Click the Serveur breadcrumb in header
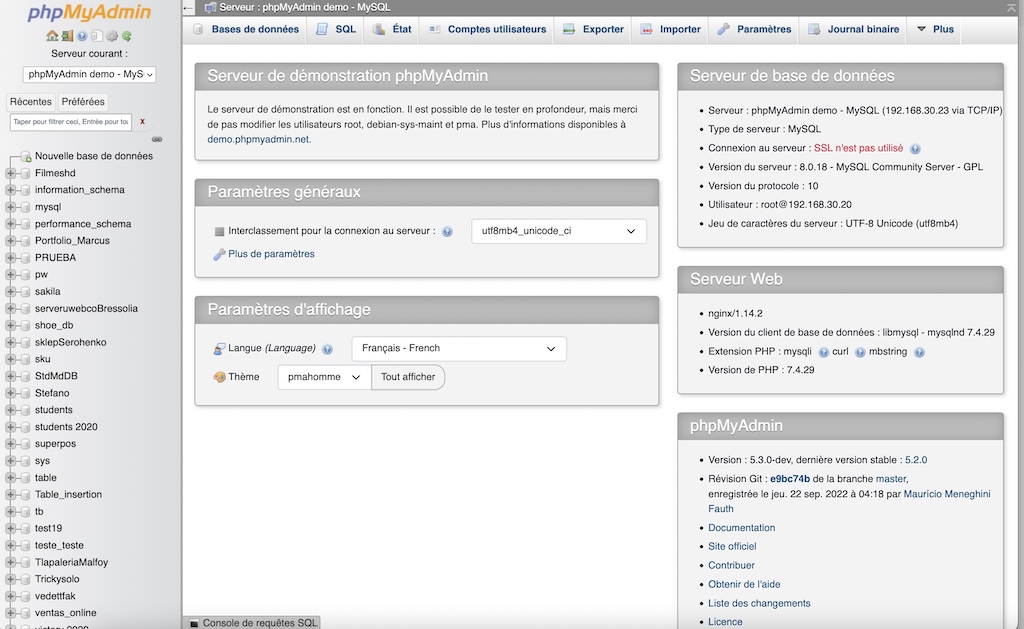The height and width of the screenshot is (629, 1024). pos(304,8)
